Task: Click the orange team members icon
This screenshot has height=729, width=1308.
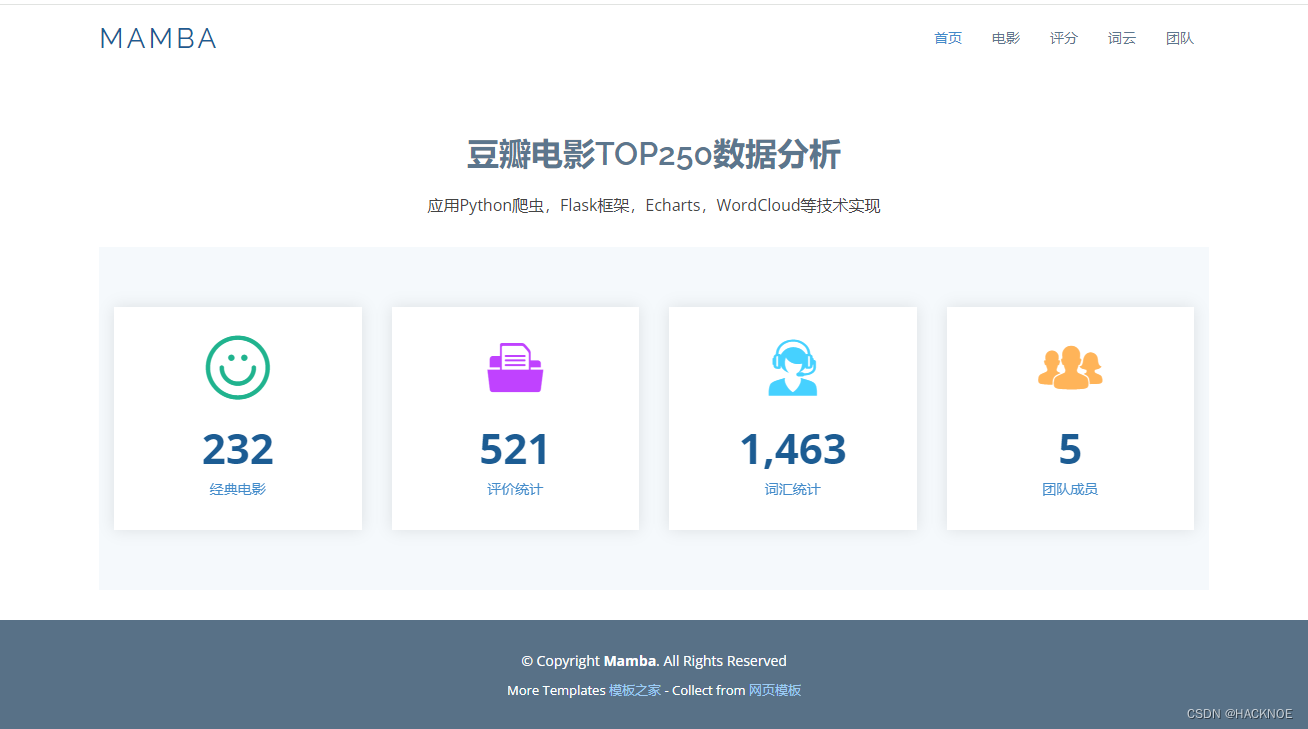Action: tap(1070, 367)
